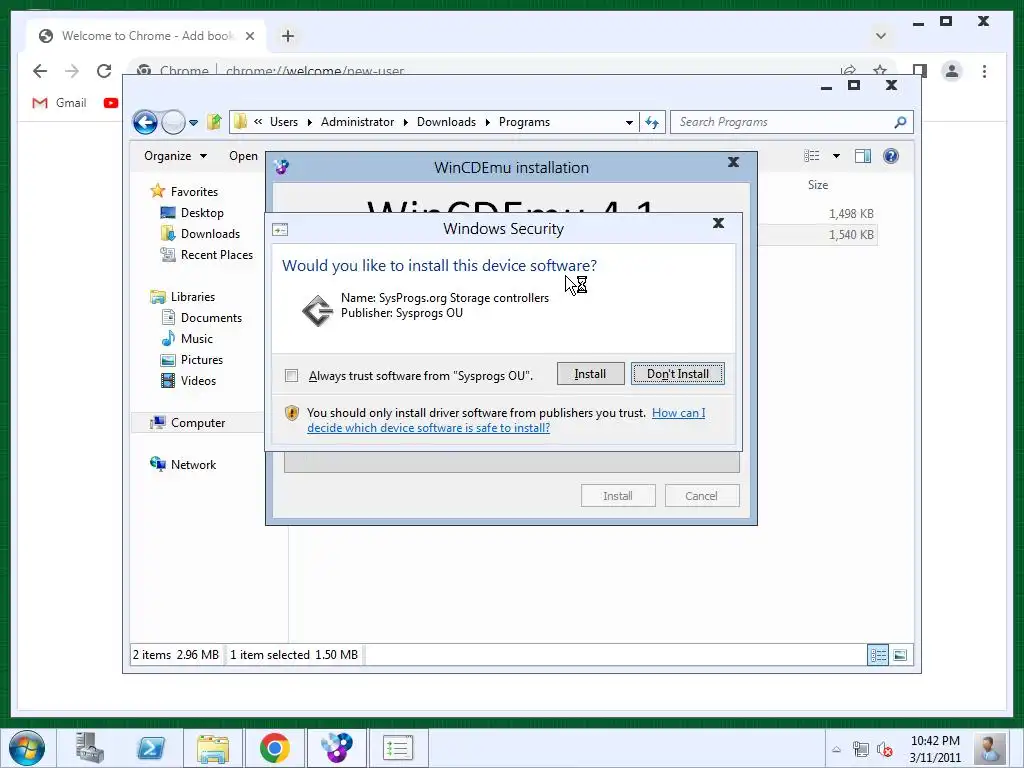Open Documents library
This screenshot has height=768, width=1024.
pyautogui.click(x=211, y=318)
